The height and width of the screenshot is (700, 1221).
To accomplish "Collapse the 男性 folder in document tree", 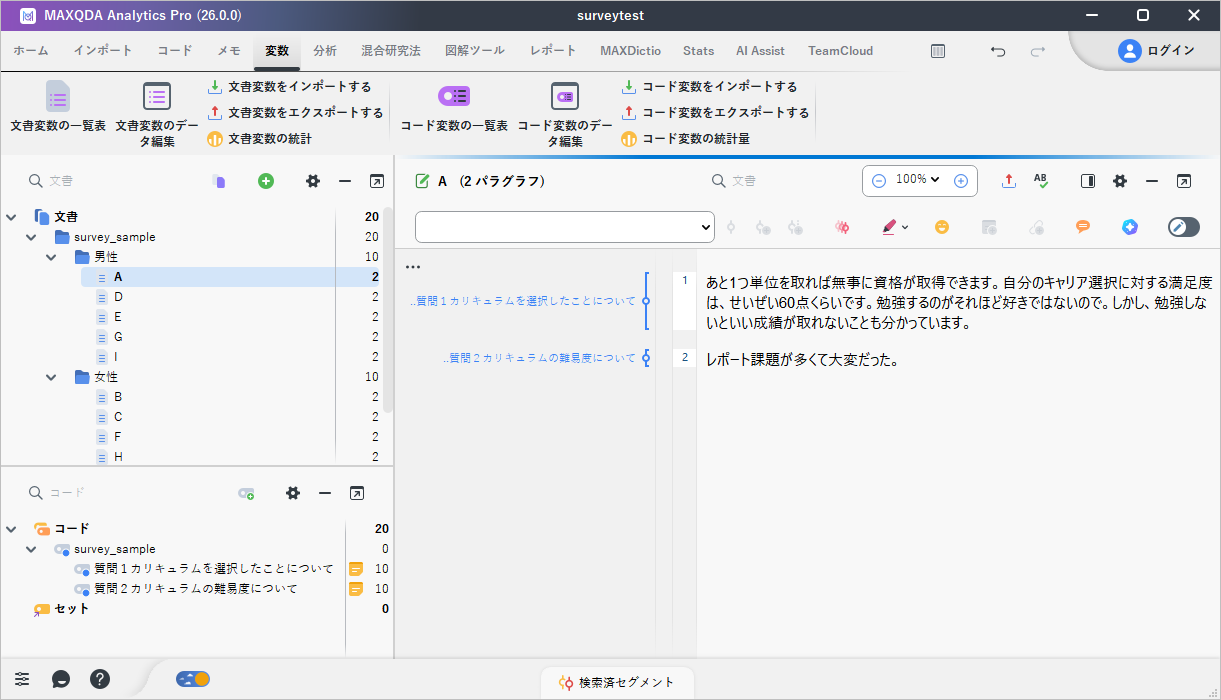I will pyautogui.click(x=51, y=257).
